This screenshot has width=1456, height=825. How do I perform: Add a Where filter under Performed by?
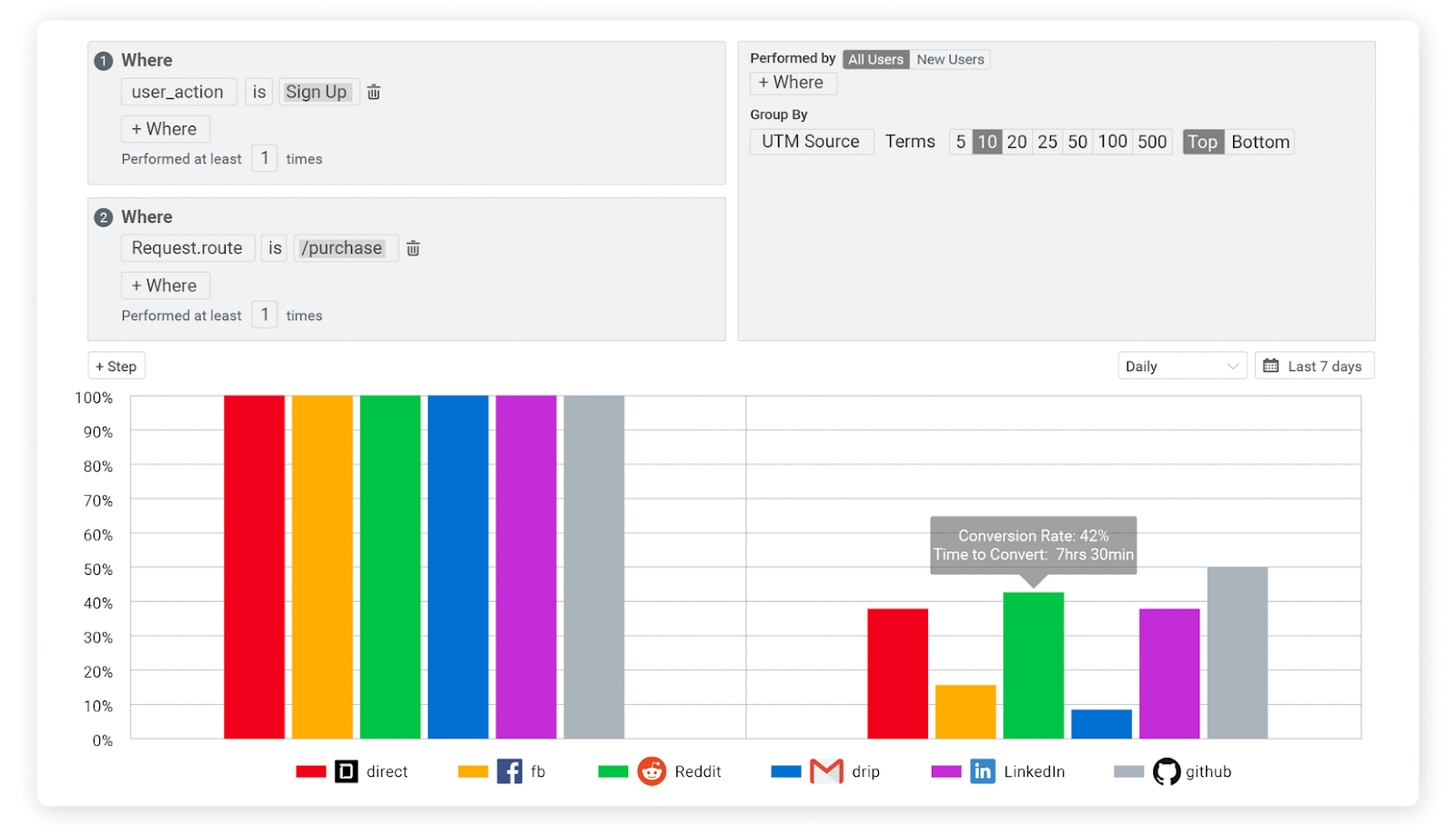pyautogui.click(x=794, y=83)
